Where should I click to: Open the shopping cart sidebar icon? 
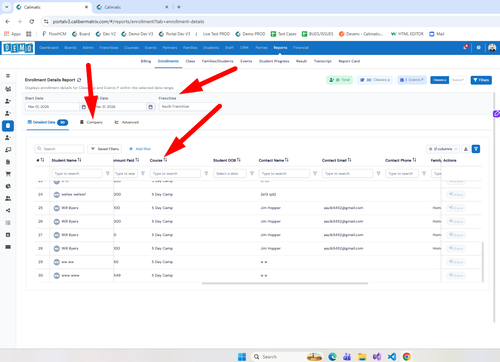tap(8, 174)
